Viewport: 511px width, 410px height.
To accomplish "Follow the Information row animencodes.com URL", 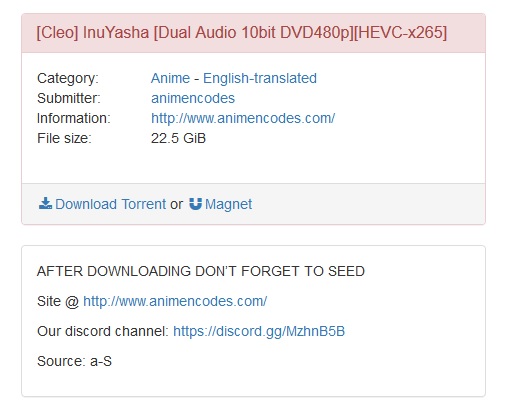I will [243, 118].
